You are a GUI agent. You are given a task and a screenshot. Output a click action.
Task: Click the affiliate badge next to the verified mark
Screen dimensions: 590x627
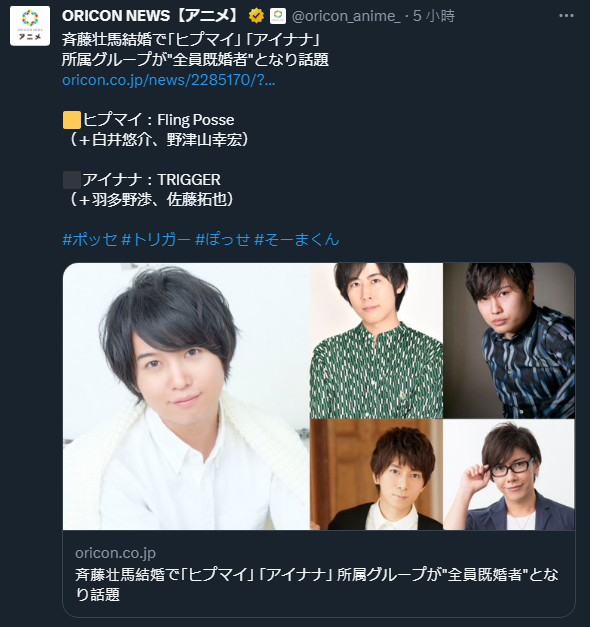click(278, 16)
